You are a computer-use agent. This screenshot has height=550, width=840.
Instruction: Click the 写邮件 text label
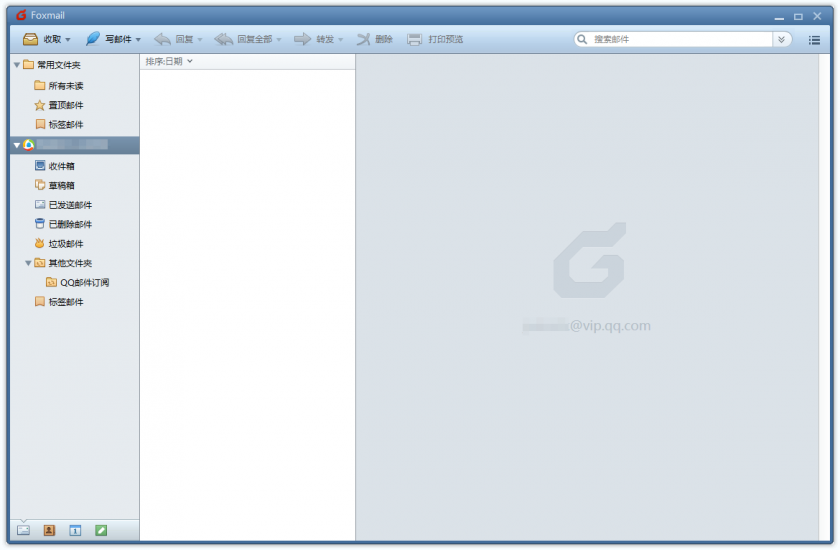118,39
